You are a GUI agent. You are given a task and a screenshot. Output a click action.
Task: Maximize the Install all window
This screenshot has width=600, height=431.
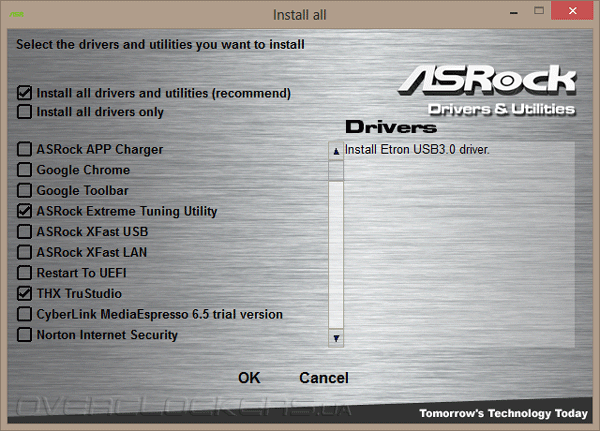[x=539, y=11]
